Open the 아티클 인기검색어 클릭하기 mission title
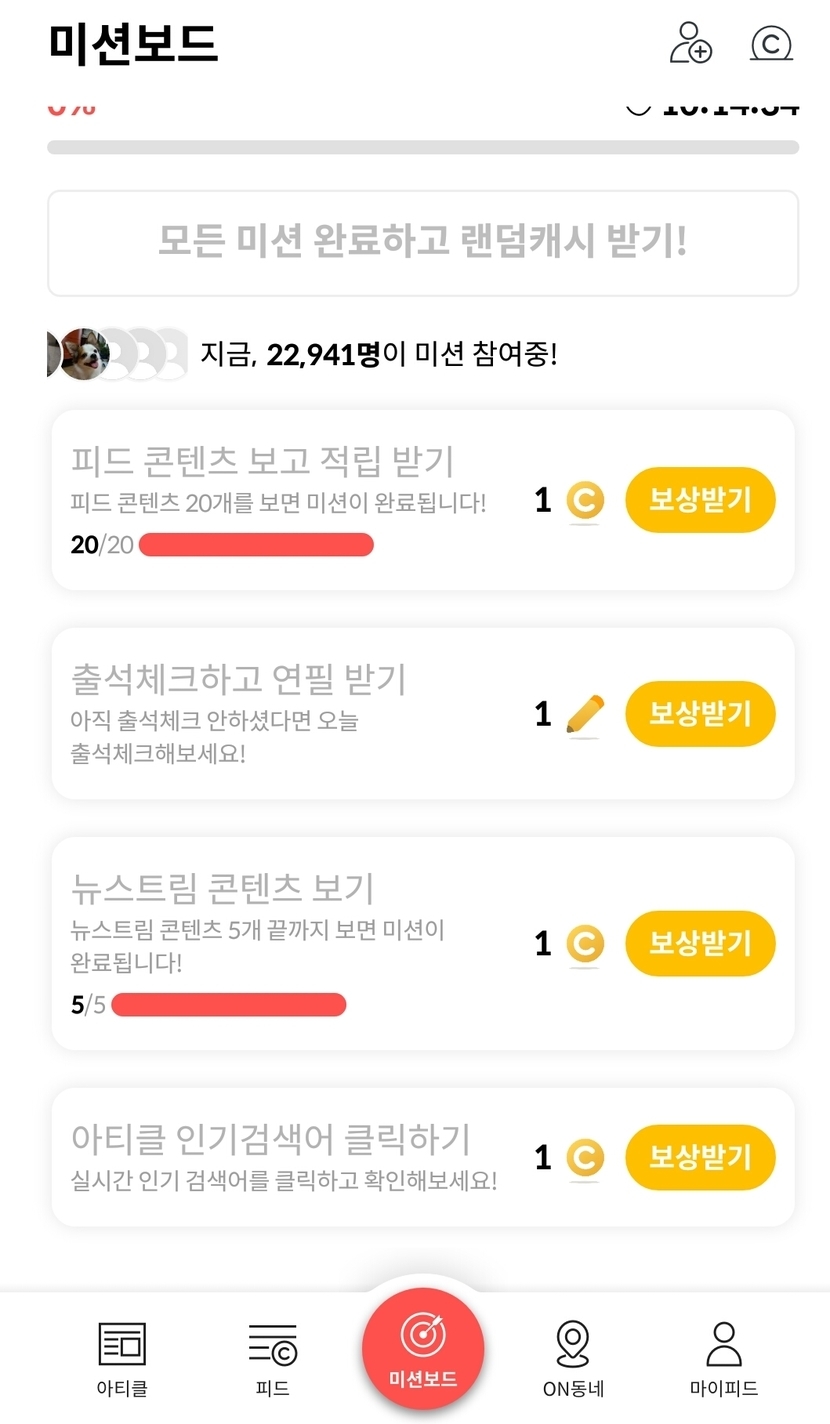This screenshot has height=1424, width=830. 270,1139
